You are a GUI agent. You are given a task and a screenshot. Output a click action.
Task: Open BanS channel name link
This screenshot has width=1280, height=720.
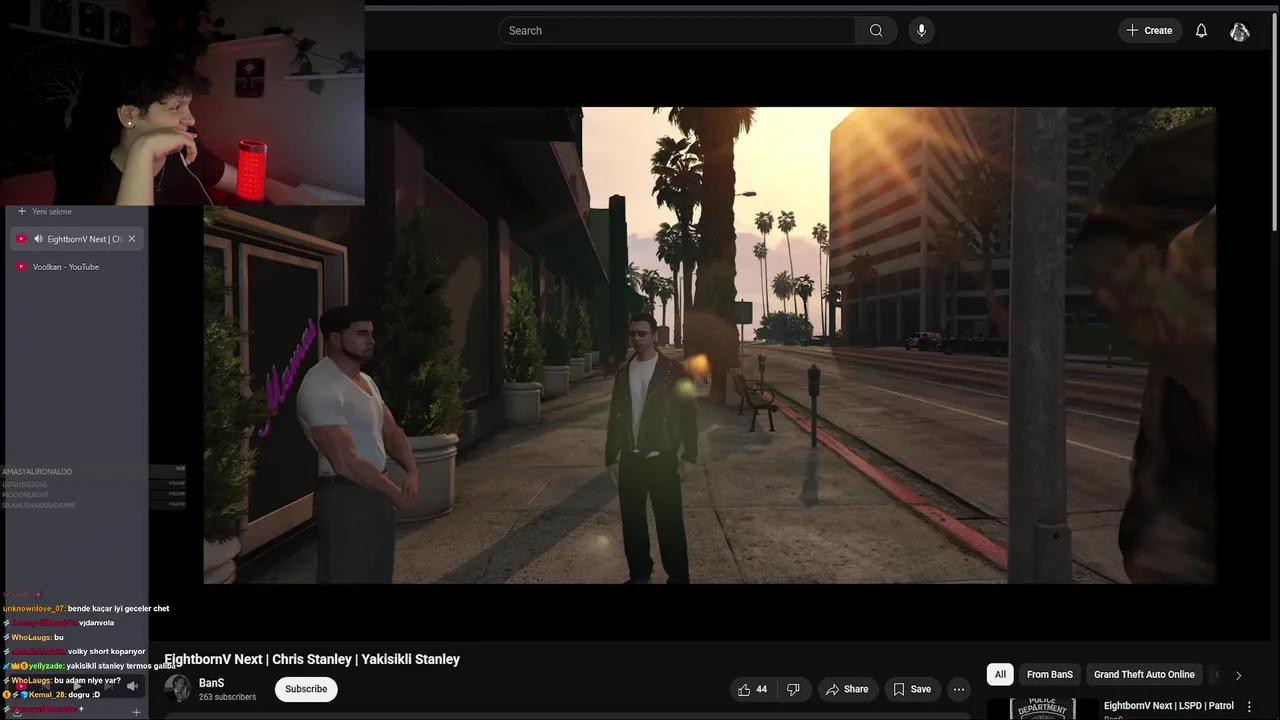pyautogui.click(x=211, y=683)
